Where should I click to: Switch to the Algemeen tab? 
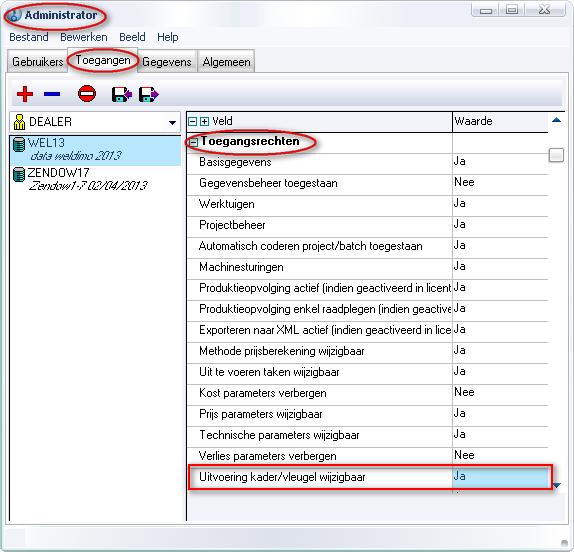pyautogui.click(x=227, y=61)
